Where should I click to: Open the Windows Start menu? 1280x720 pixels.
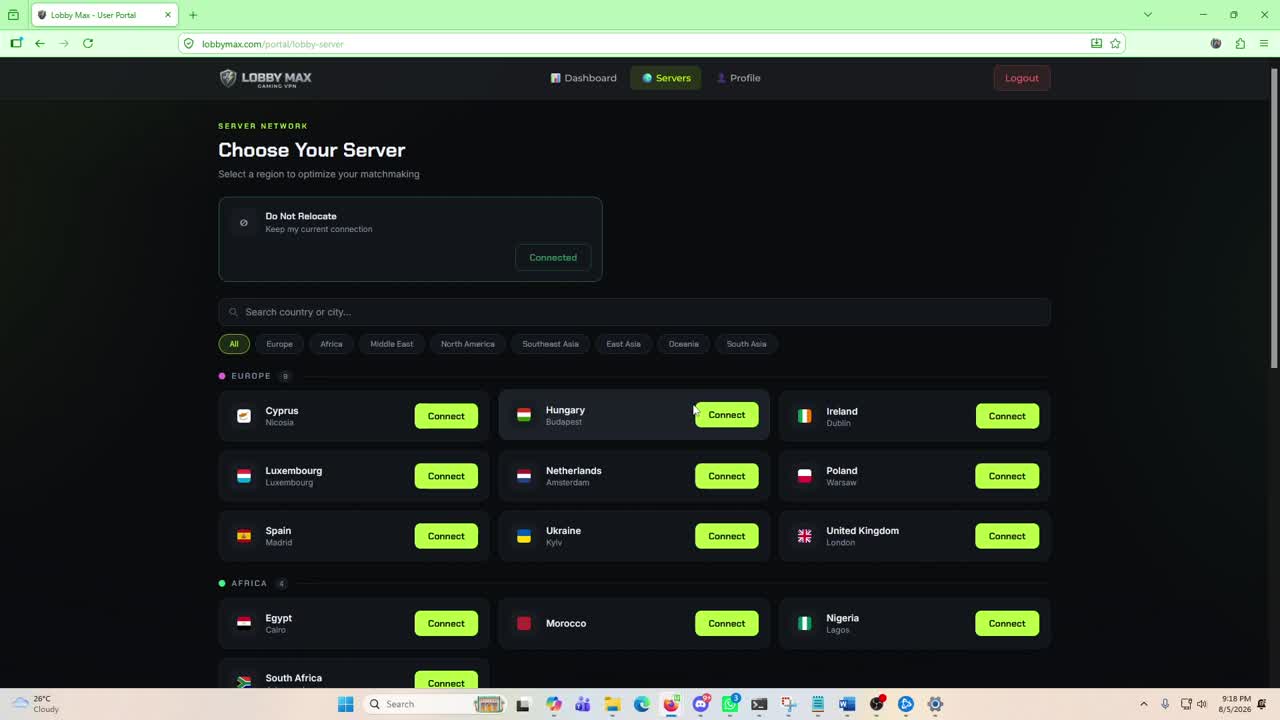pos(346,704)
